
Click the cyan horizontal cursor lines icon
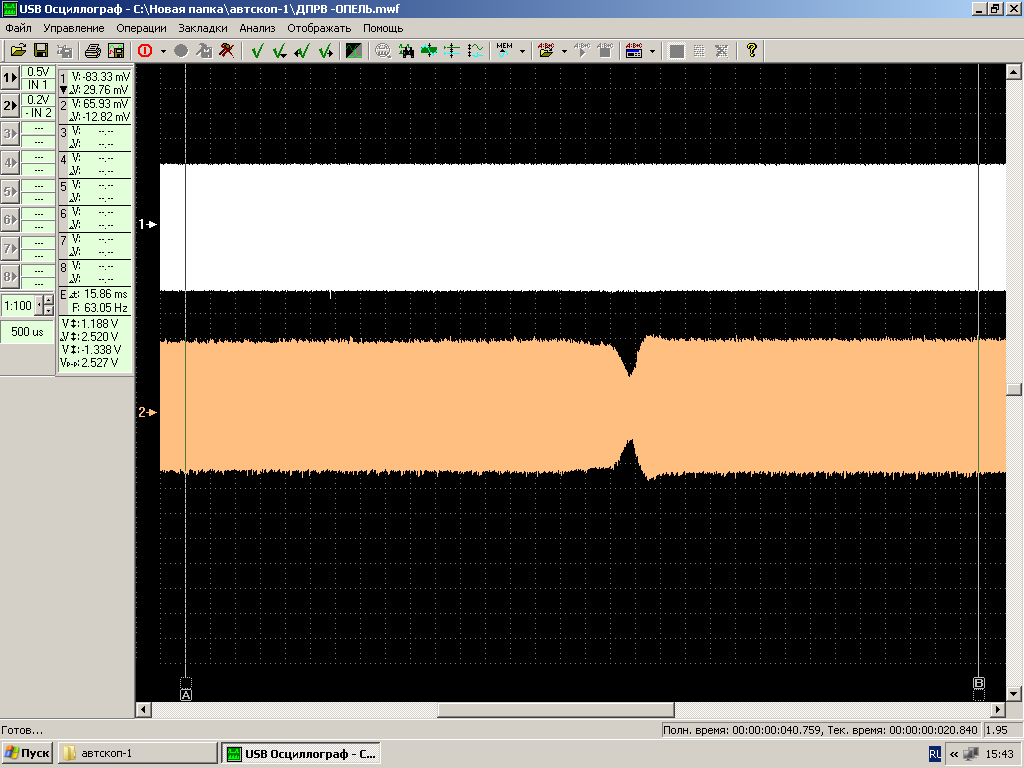[452, 51]
